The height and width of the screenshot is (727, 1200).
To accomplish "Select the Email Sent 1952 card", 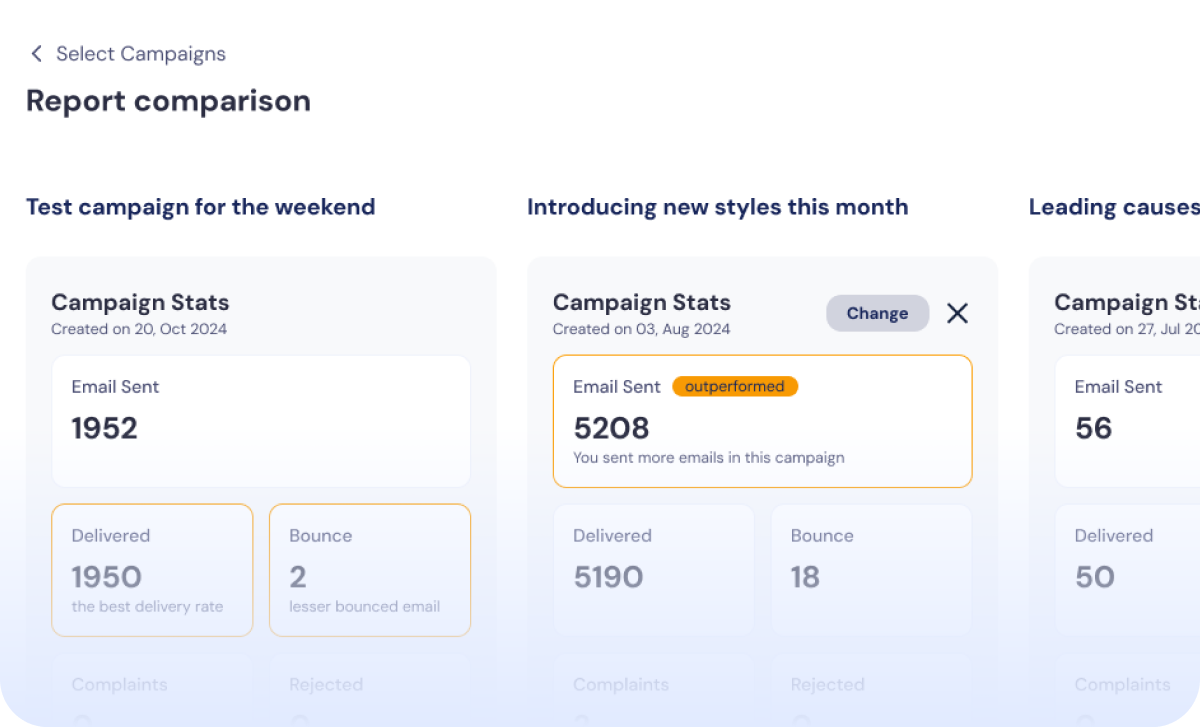I will (x=261, y=421).
